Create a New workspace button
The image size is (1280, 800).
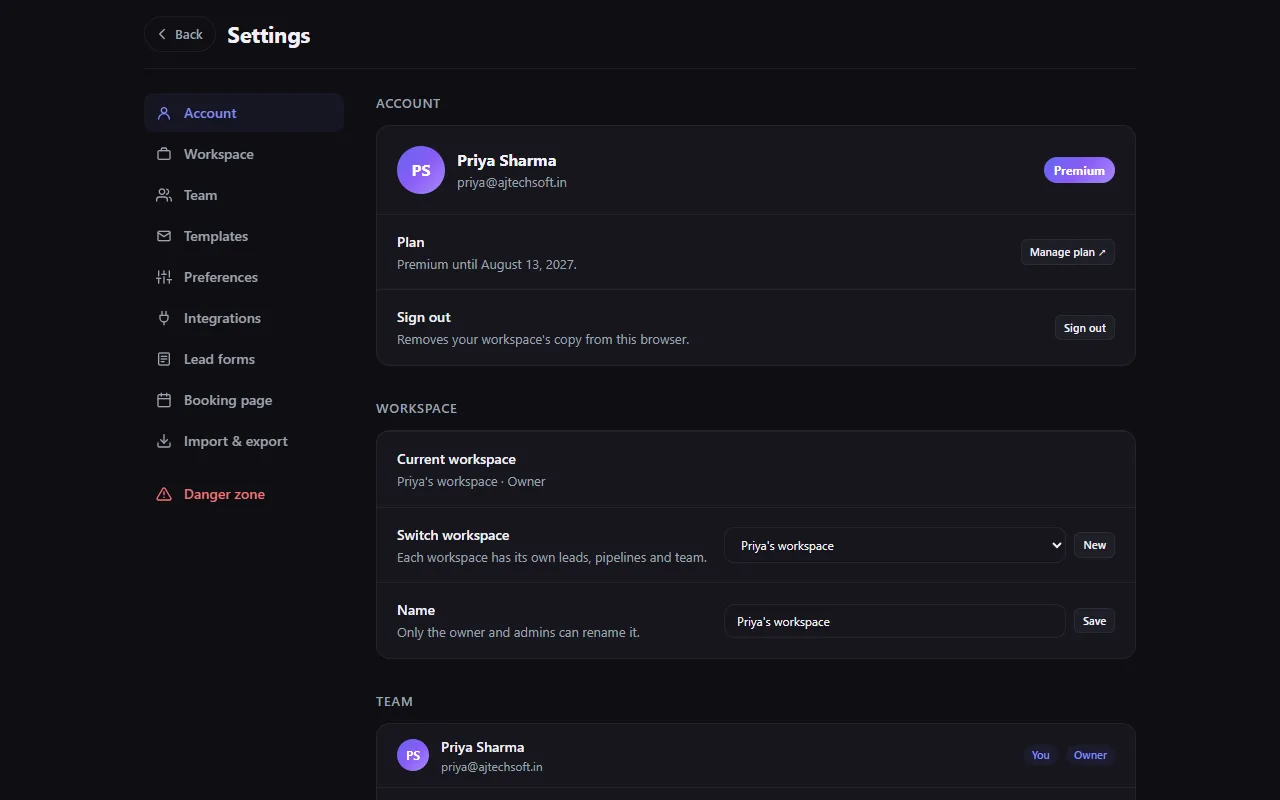pos(1094,545)
